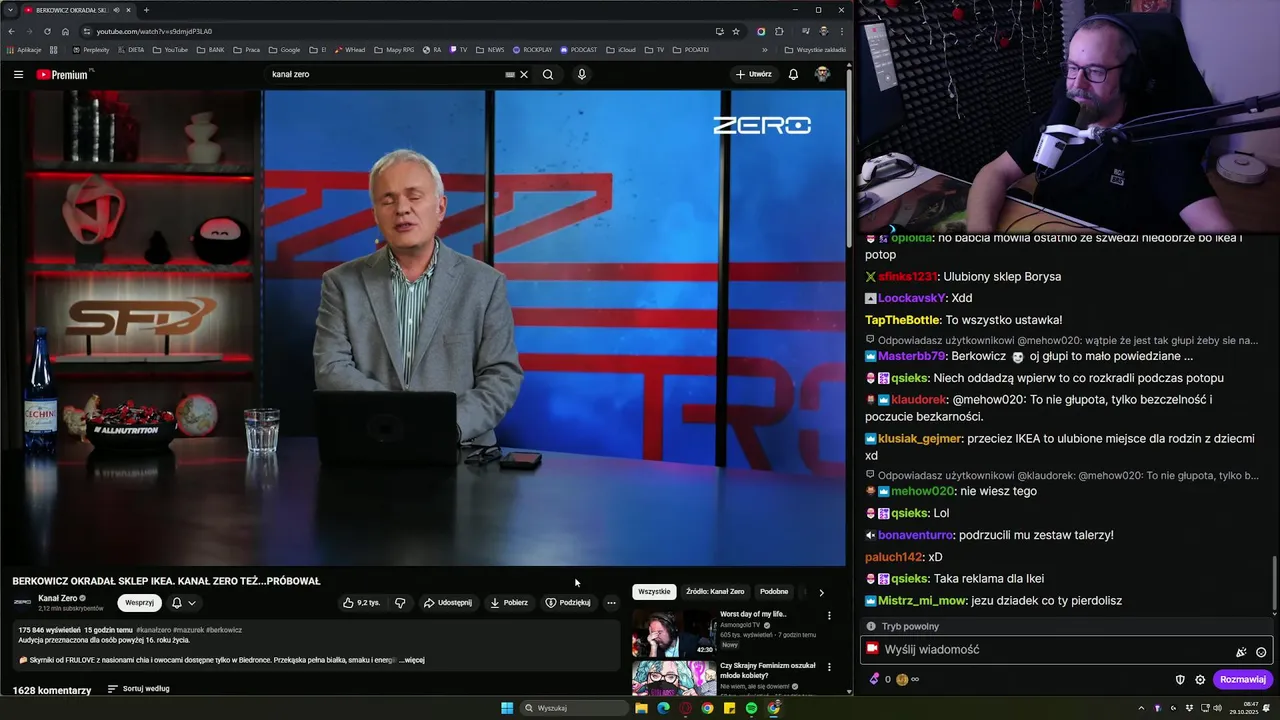Open the tab search dropdown arrow
The width and height of the screenshot is (1280, 720).
pyautogui.click(x=10, y=10)
